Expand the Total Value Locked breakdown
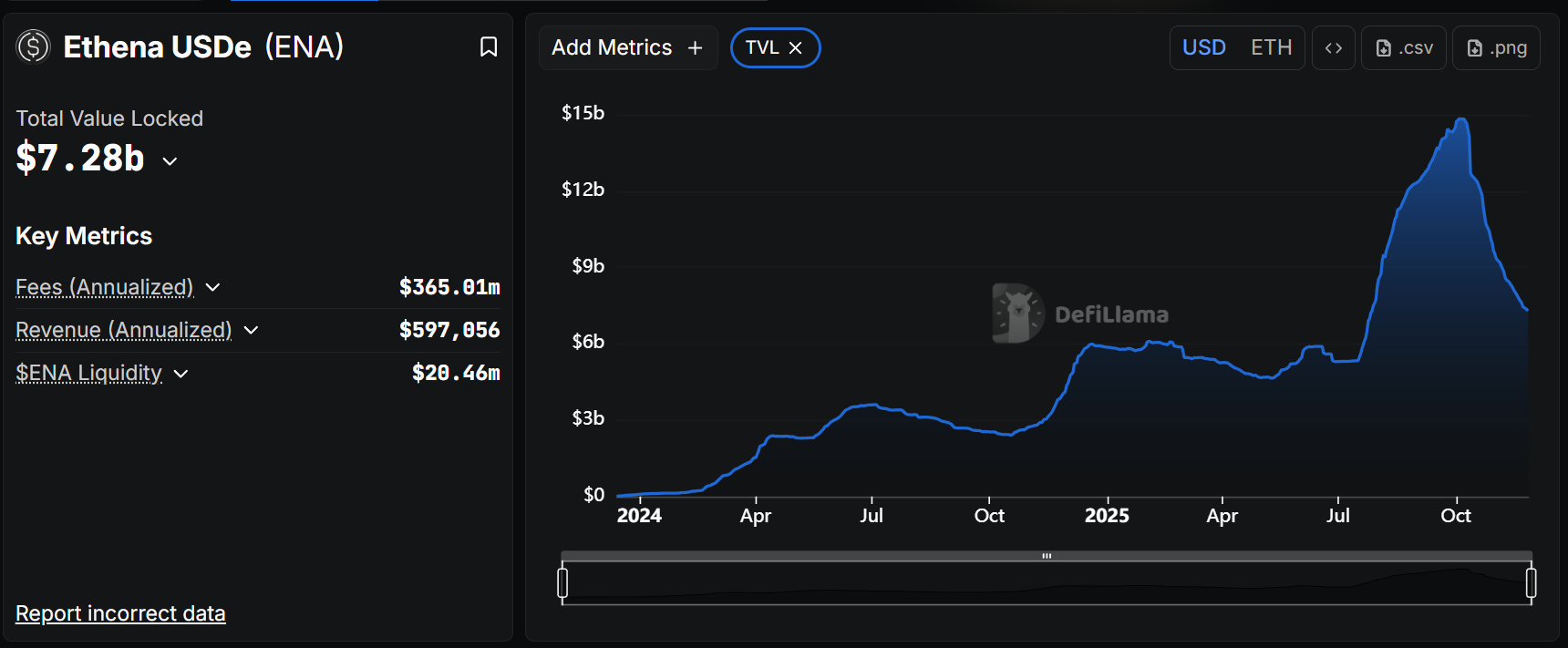 [x=170, y=161]
